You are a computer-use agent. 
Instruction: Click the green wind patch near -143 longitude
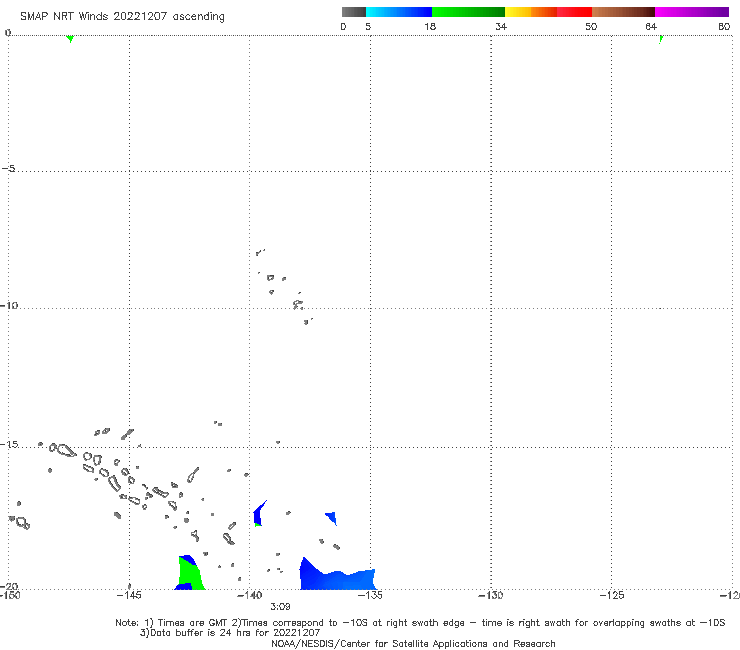point(191,574)
